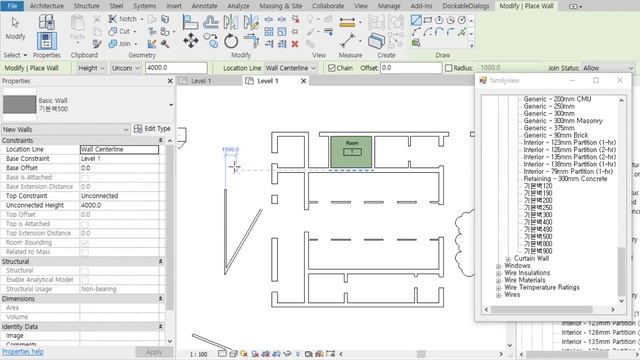640x360 pixels.
Task: Click the Create Similar icon
Action: tap(376, 41)
